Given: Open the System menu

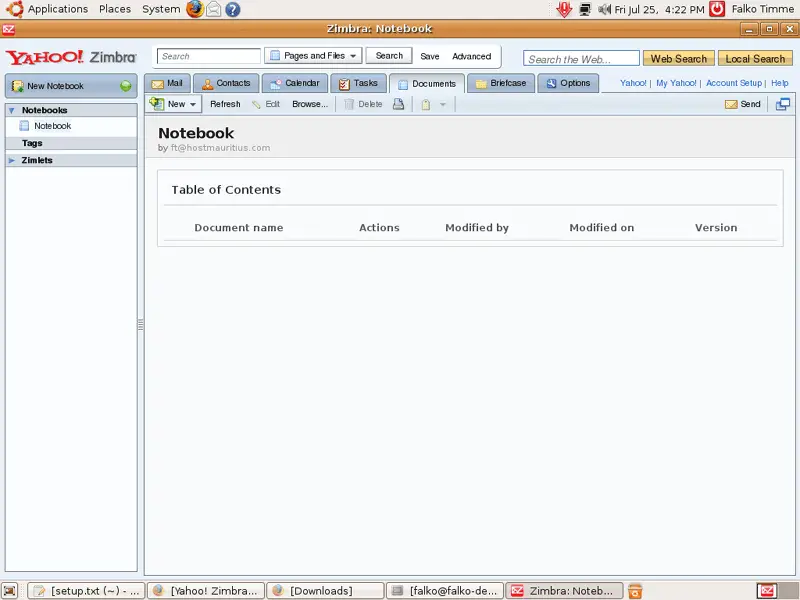Looking at the screenshot, I should (161, 9).
